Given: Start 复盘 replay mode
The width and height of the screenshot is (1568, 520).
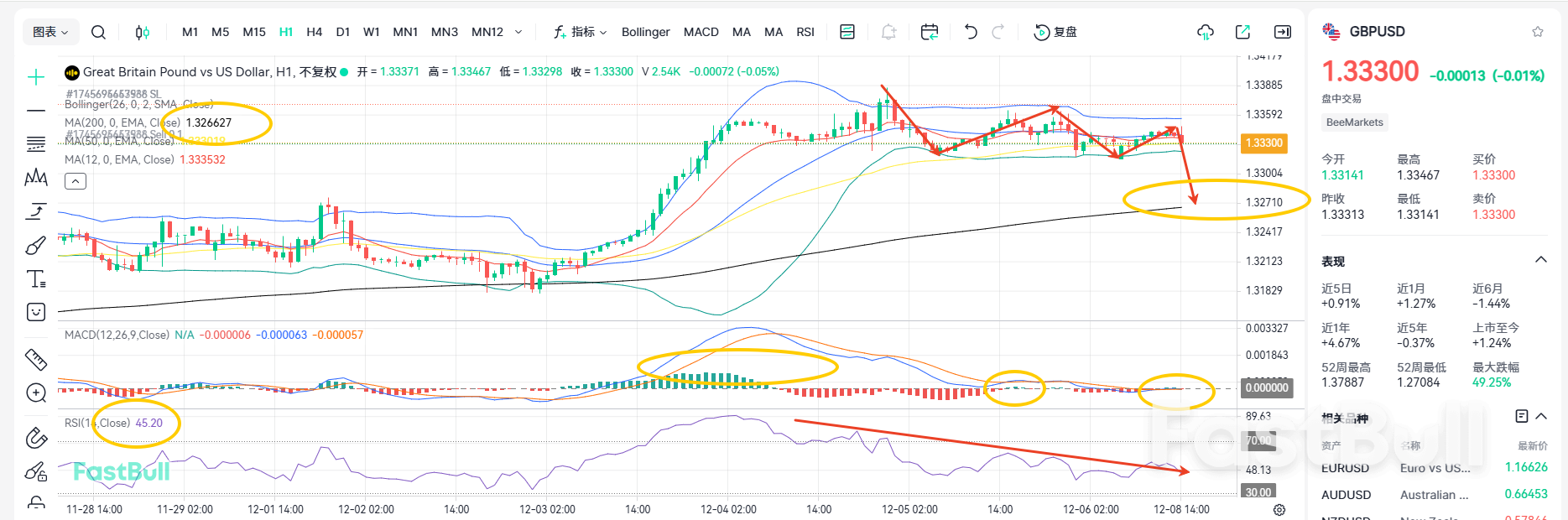Looking at the screenshot, I should point(1055,32).
